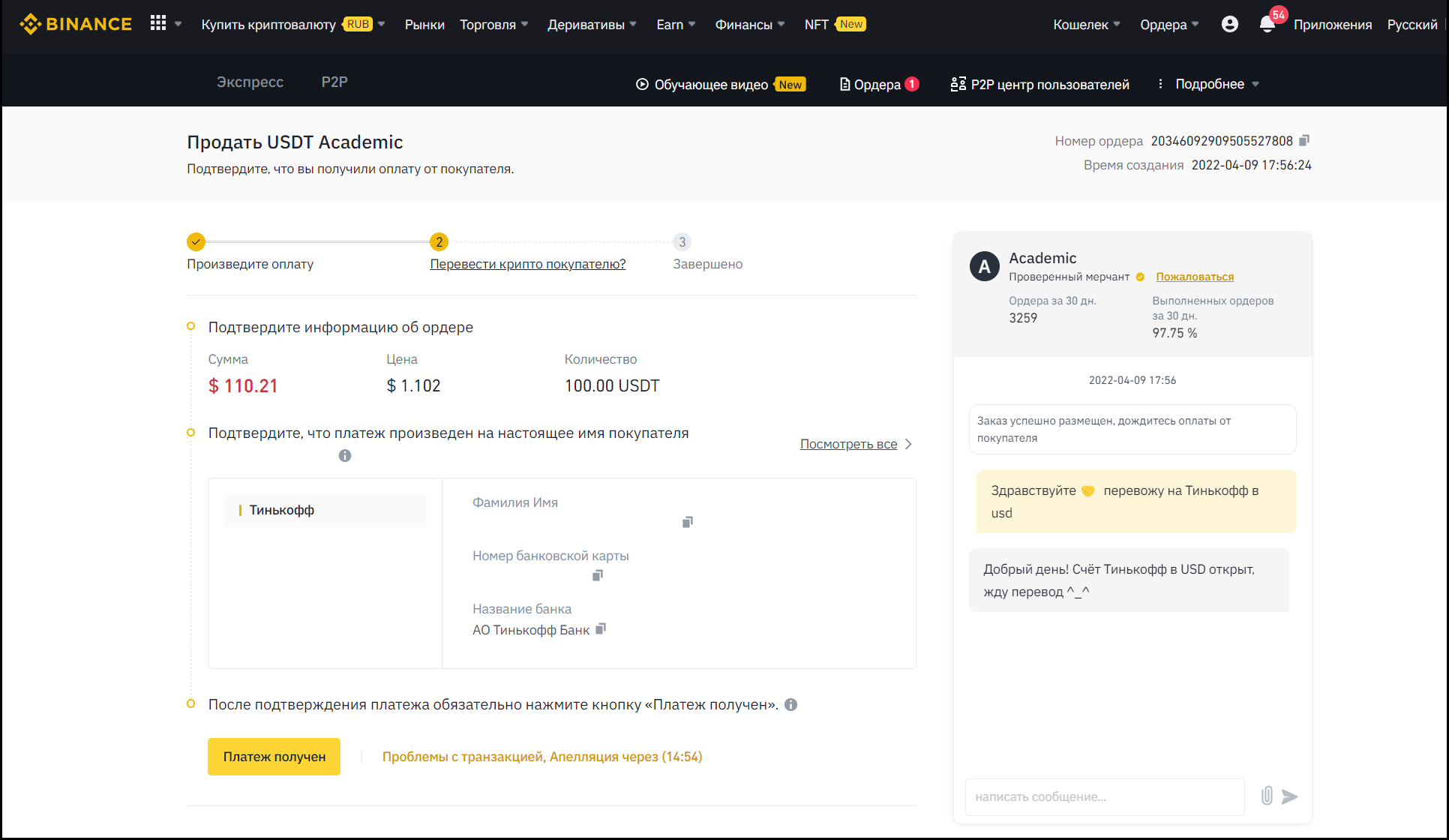The height and width of the screenshot is (840, 1449).
Task: Copy the Фамилия Имя field value
Action: [688, 522]
